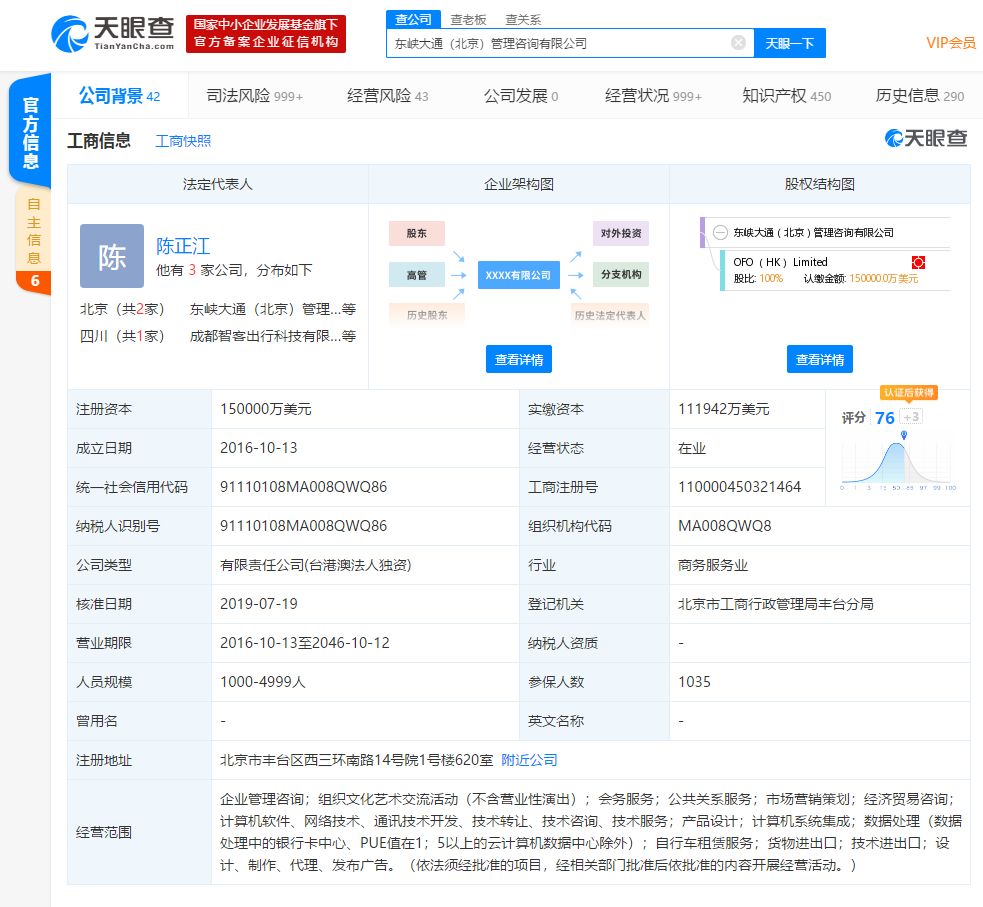Open the 工商快照 link
The width and height of the screenshot is (983, 907).
pyautogui.click(x=183, y=141)
